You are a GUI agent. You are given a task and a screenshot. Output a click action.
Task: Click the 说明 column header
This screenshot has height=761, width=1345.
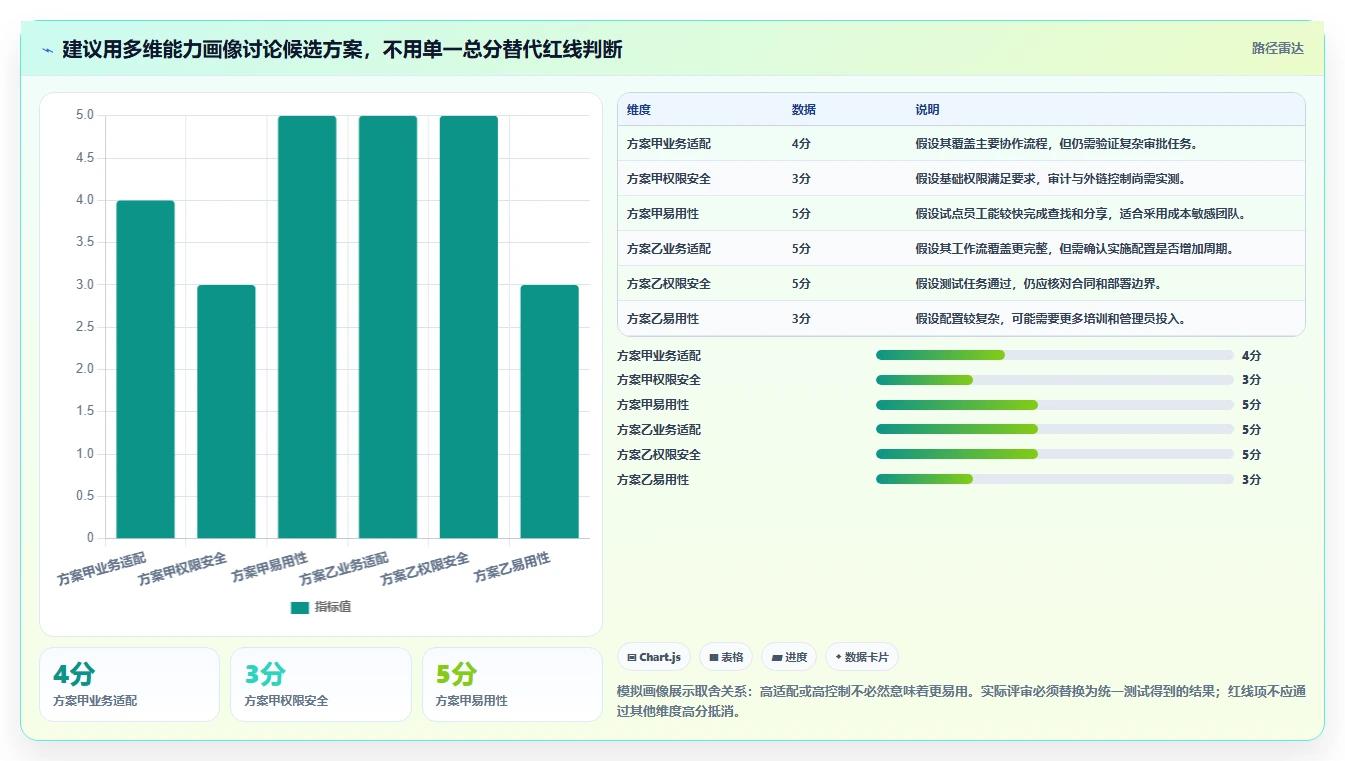927,110
